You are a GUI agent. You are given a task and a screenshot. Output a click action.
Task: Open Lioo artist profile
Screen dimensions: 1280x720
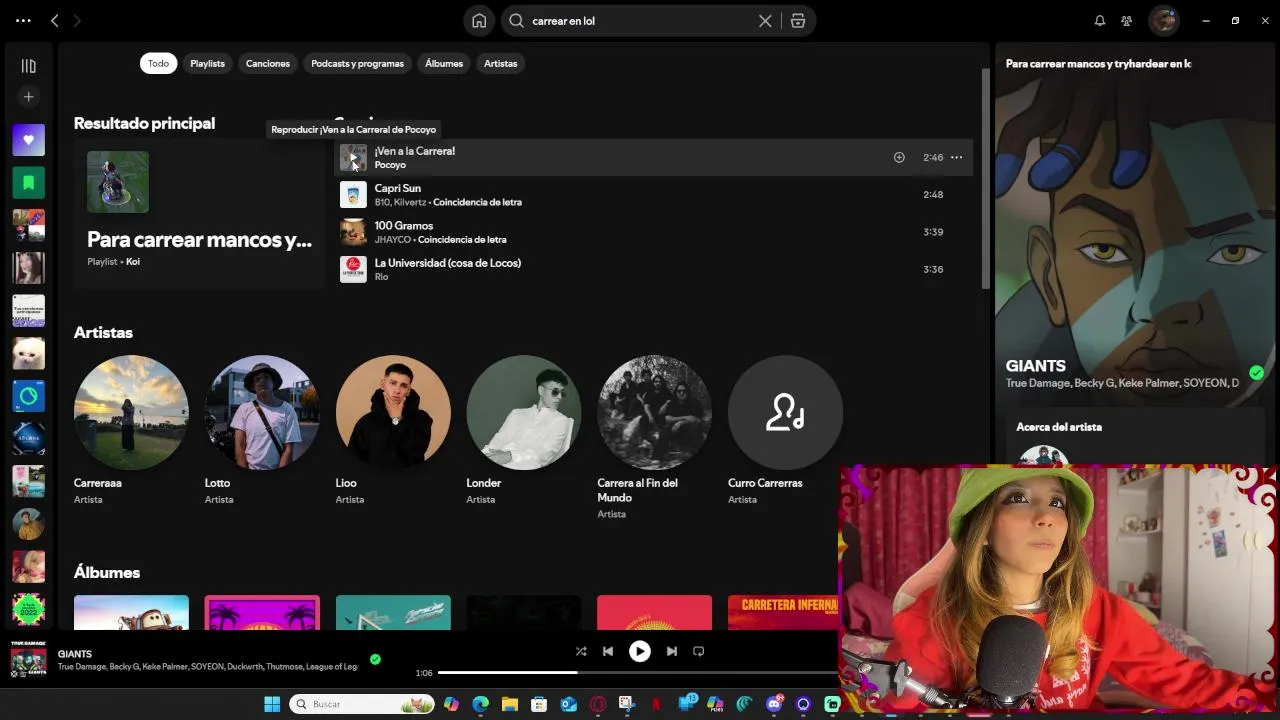[x=393, y=412]
